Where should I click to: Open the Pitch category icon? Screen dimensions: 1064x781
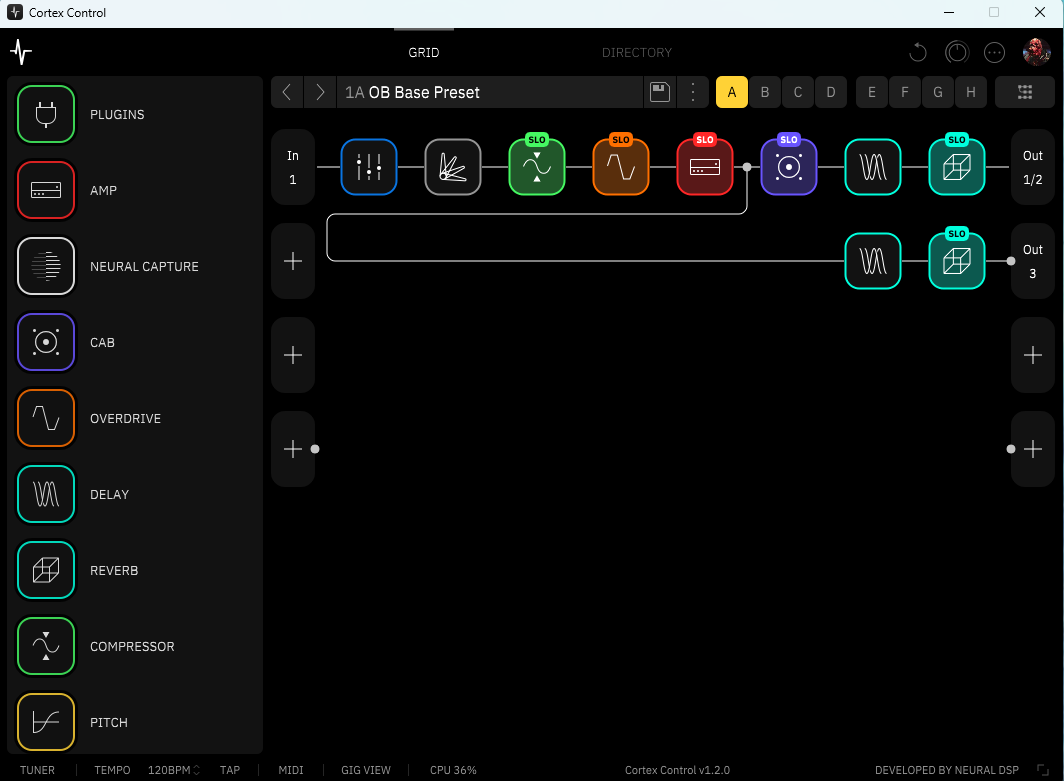click(x=45, y=722)
